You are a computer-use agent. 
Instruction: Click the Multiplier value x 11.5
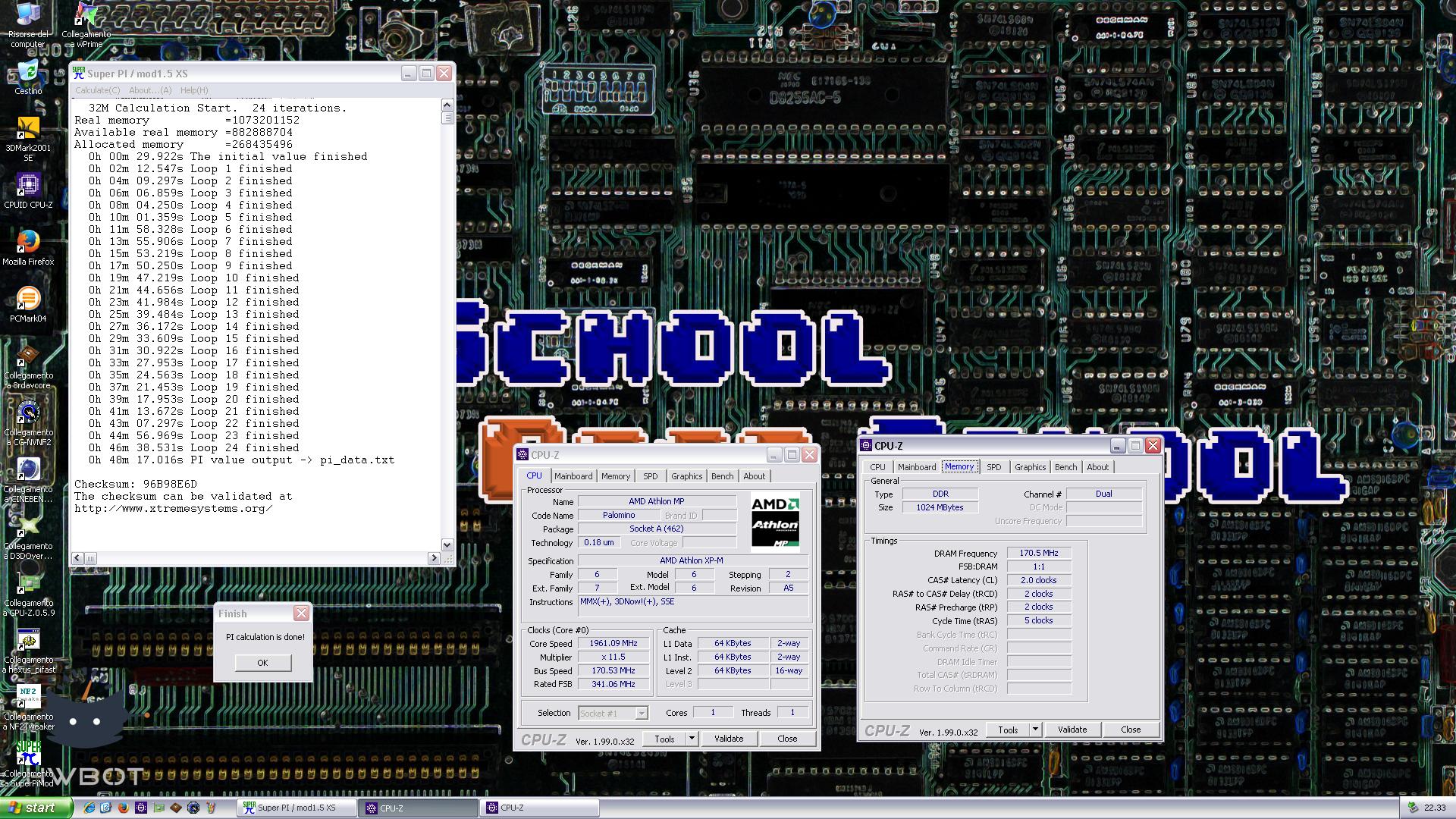click(x=613, y=657)
